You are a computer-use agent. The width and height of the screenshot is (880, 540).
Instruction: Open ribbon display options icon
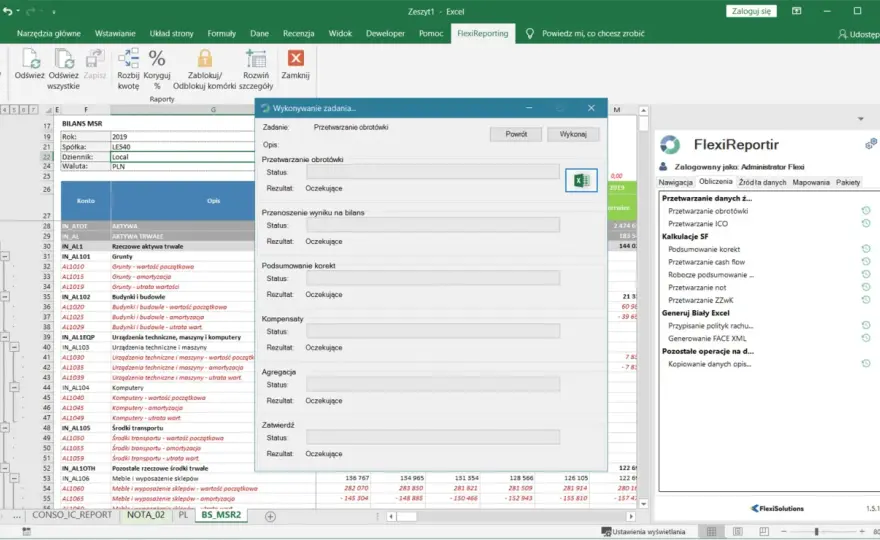pos(796,11)
